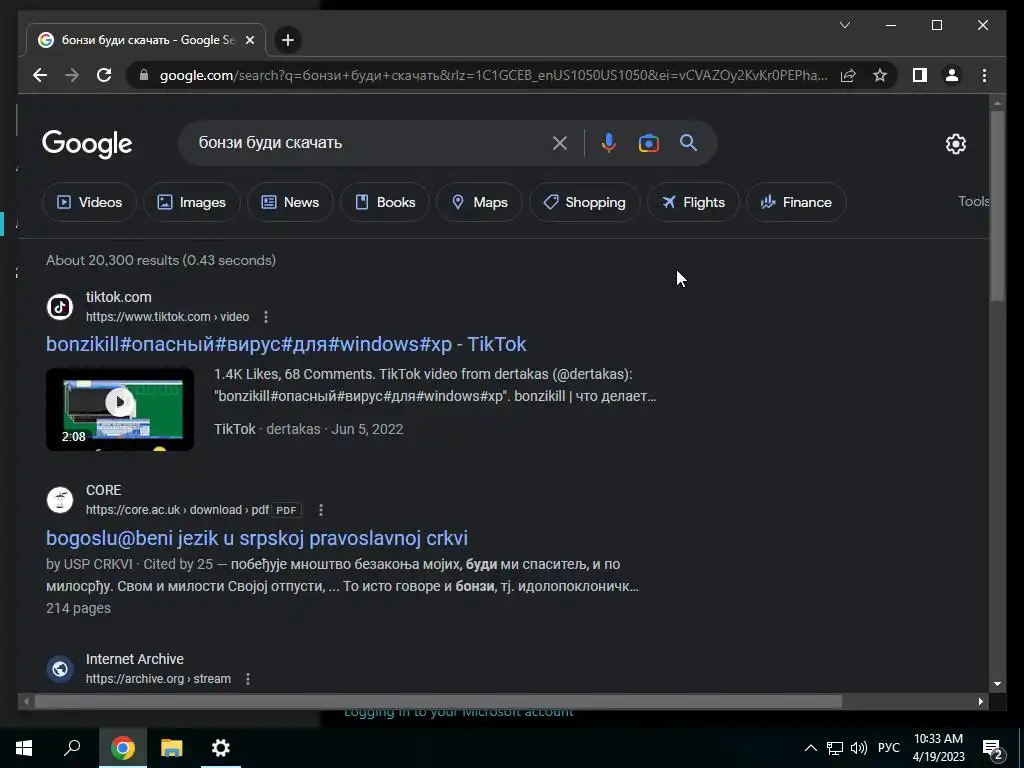
Task: Click the tiktok.com video URL text
Action: pos(167,317)
